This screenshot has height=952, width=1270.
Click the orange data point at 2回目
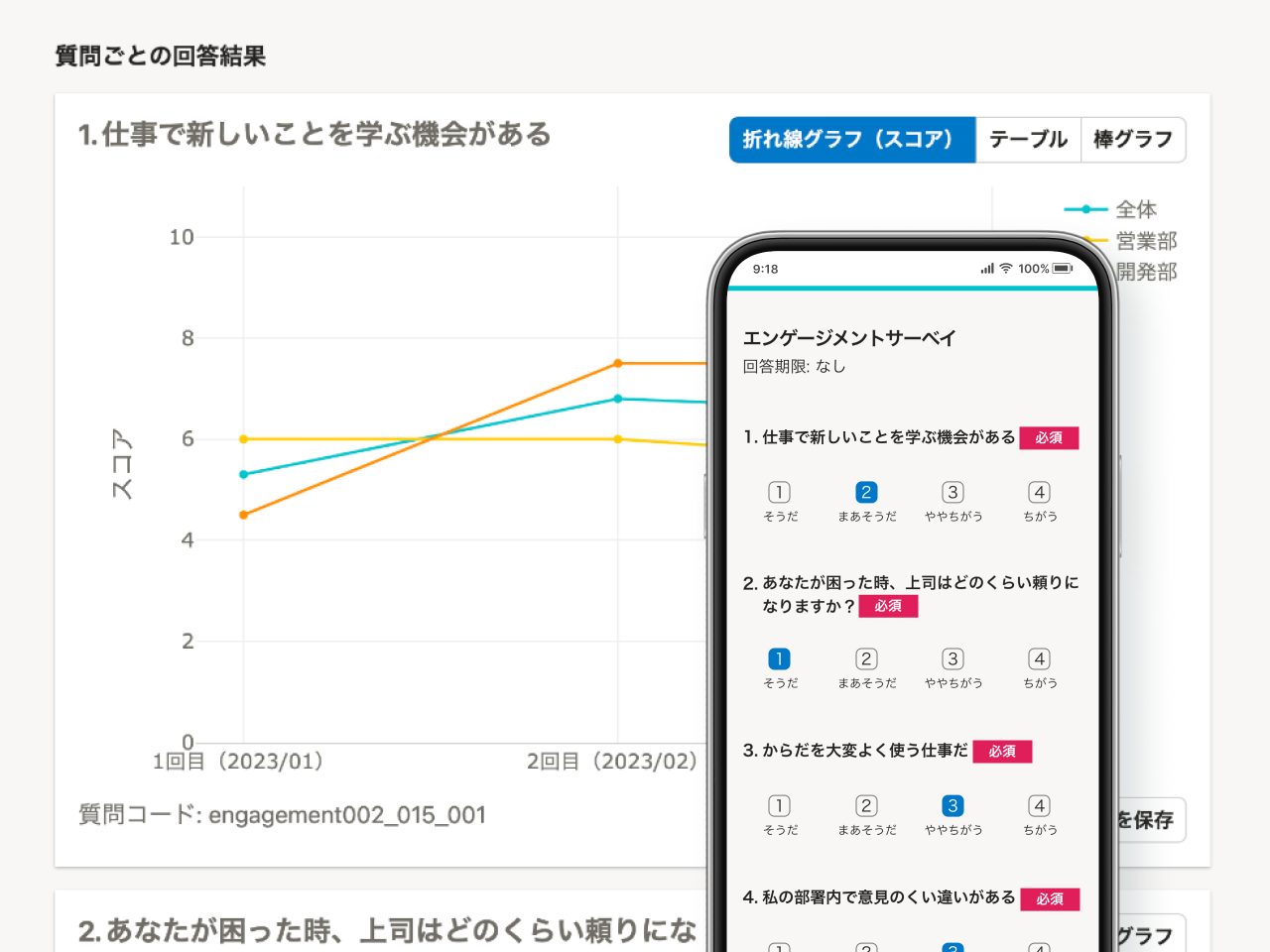616,363
